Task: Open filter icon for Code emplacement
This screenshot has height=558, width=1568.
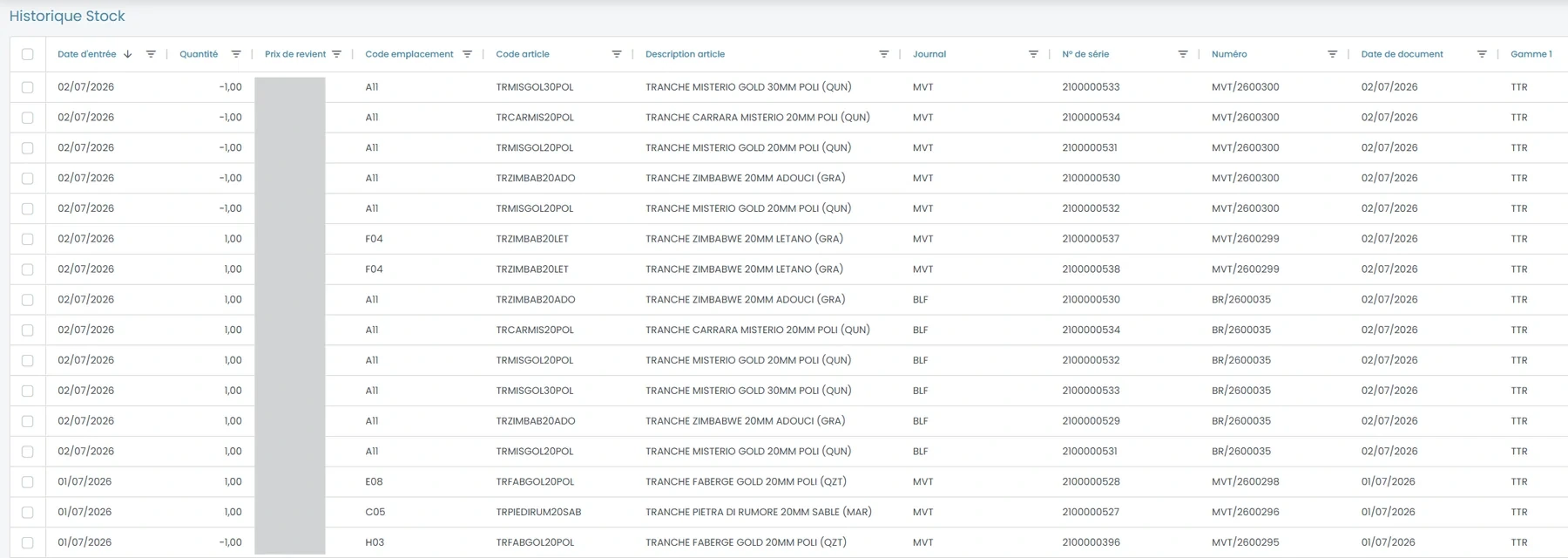Action: 467,54
